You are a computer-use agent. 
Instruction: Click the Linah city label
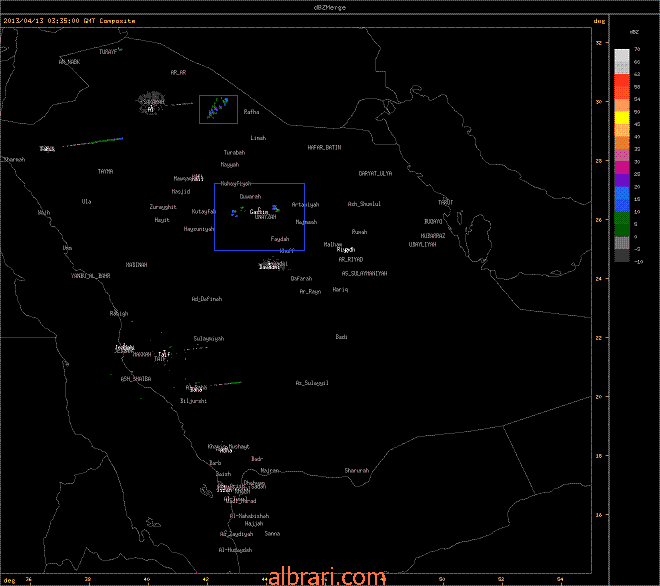(x=258, y=138)
